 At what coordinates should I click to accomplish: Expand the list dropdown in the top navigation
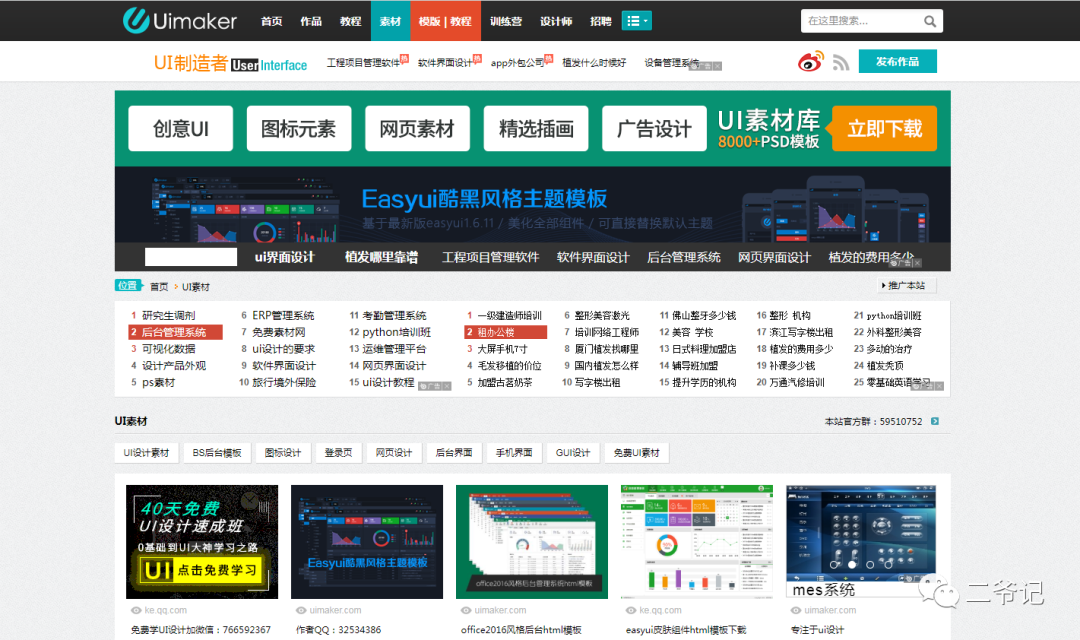point(636,21)
